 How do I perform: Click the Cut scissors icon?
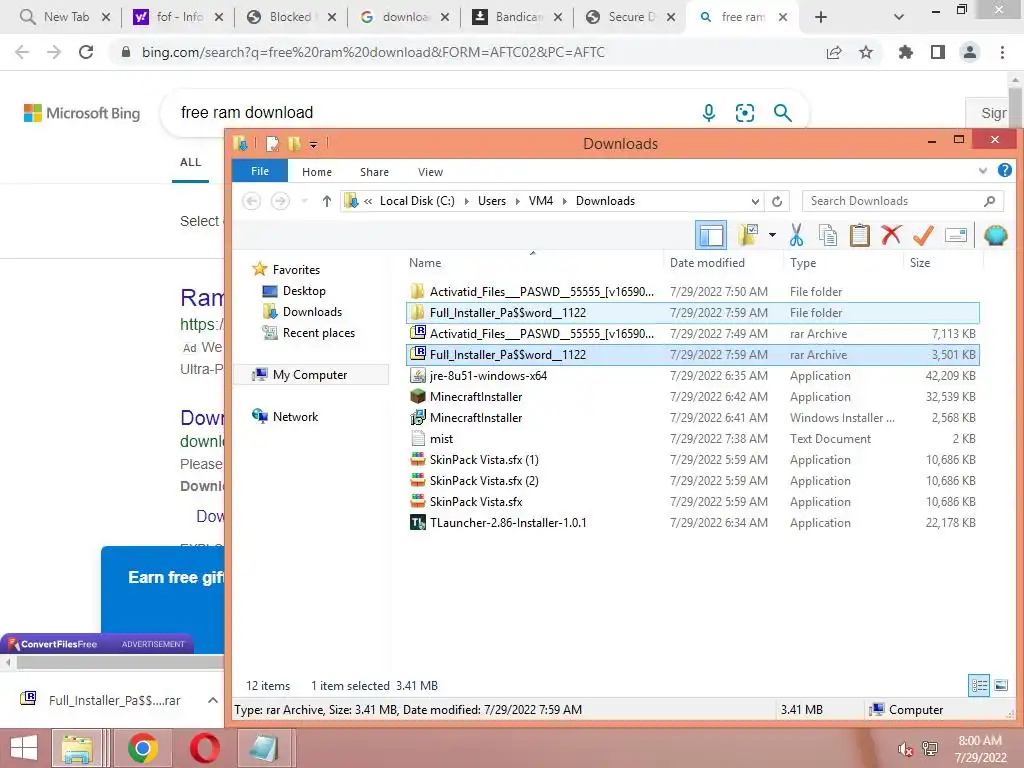796,235
